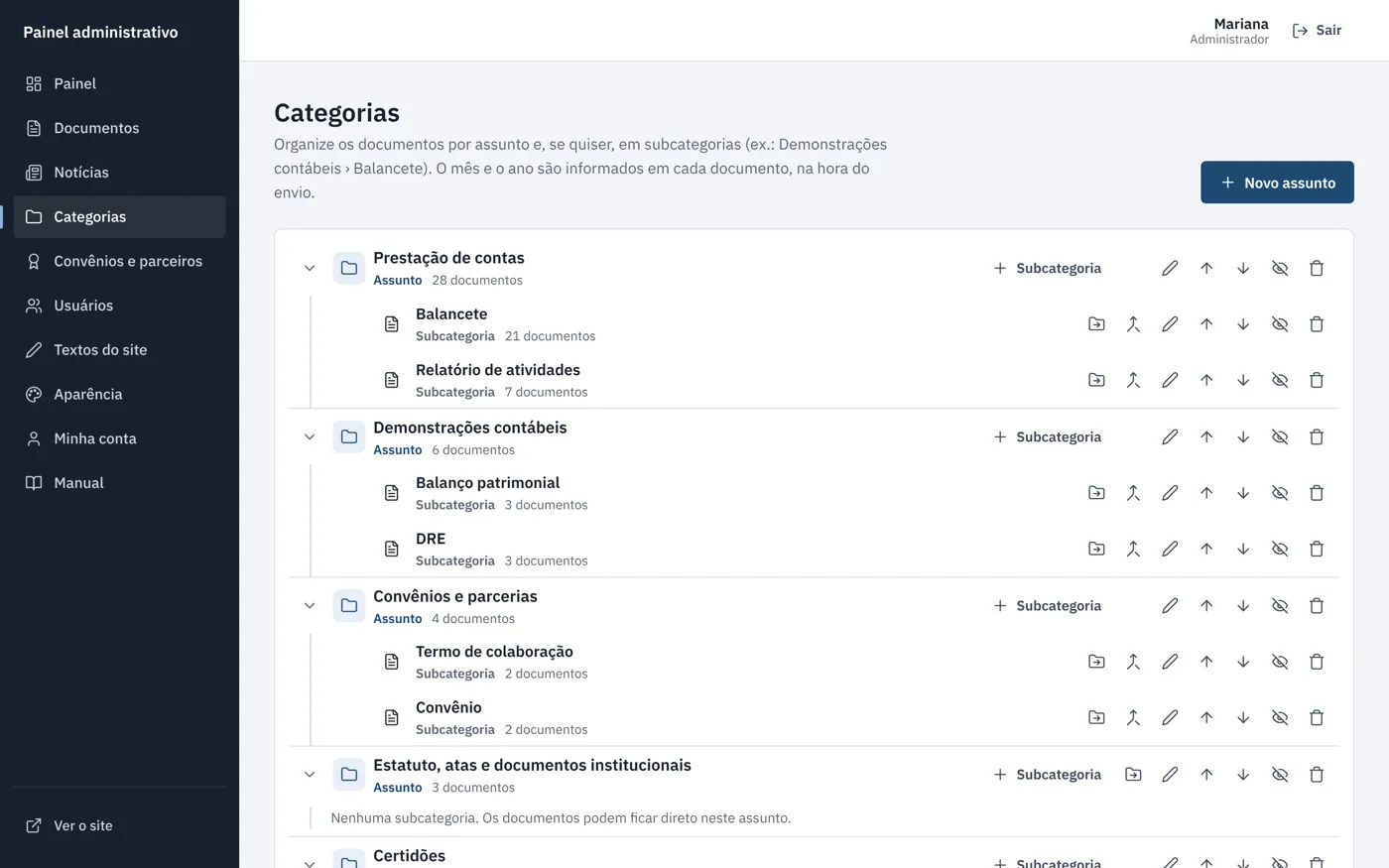This screenshot has width=1389, height=868.
Task: Move Balancete to another category
Action: (1096, 324)
